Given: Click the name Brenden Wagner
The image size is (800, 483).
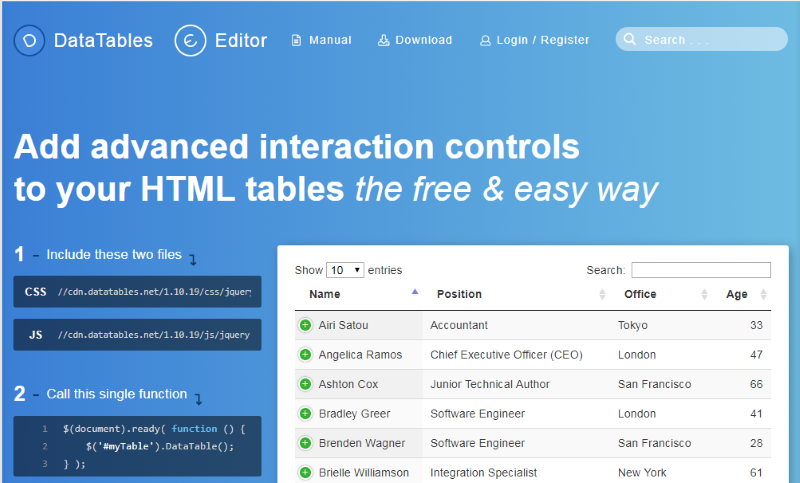Looking at the screenshot, I should 362,443.
